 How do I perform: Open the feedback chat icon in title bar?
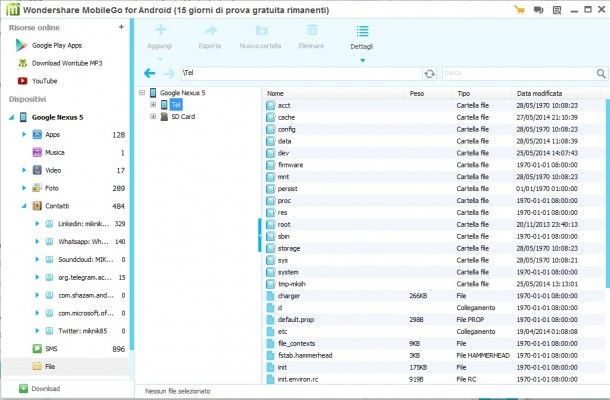538,10
